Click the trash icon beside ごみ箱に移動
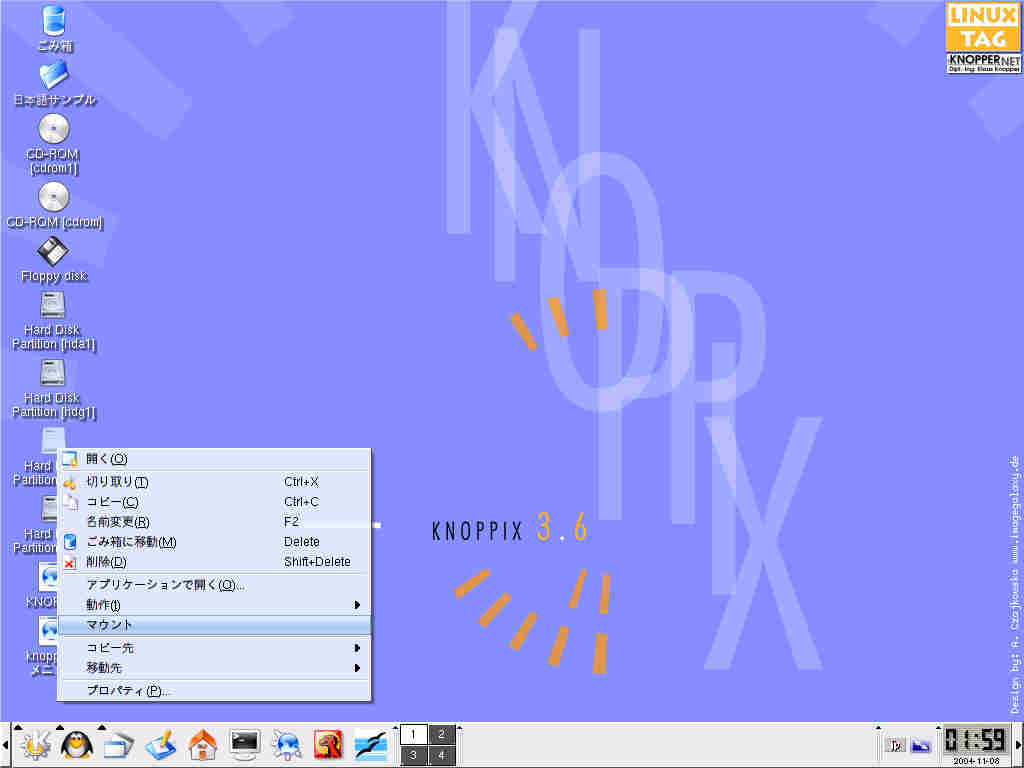The image size is (1024, 768). click(70, 542)
